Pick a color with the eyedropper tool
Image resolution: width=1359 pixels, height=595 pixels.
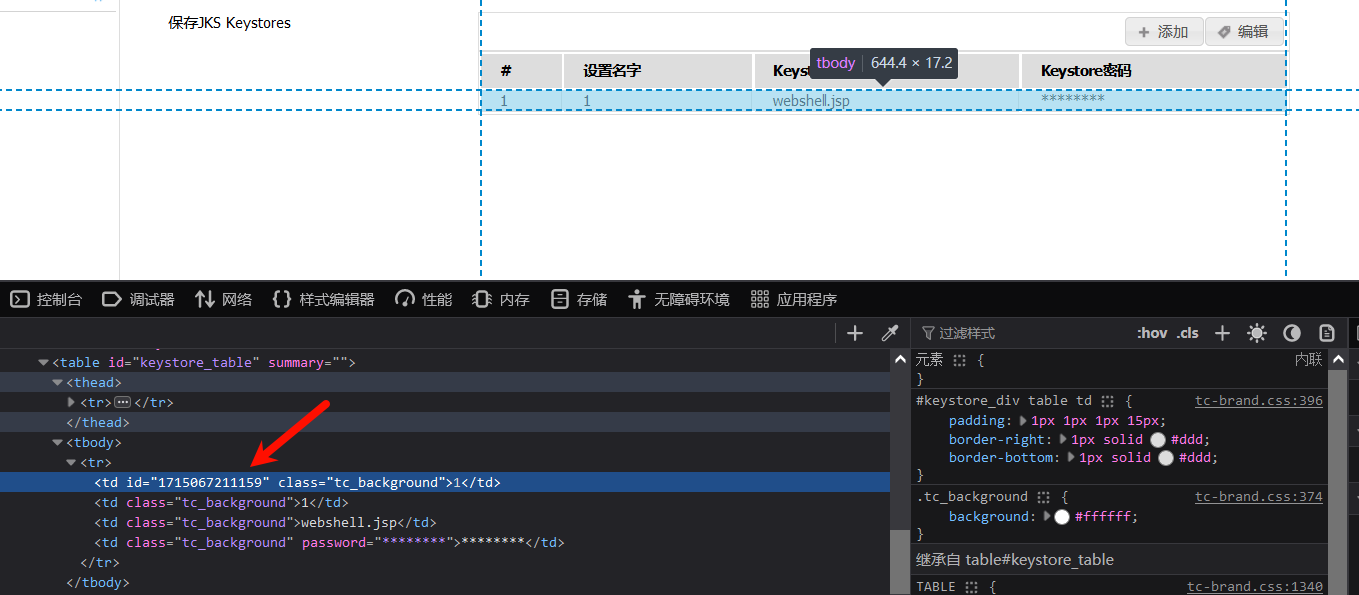889,333
